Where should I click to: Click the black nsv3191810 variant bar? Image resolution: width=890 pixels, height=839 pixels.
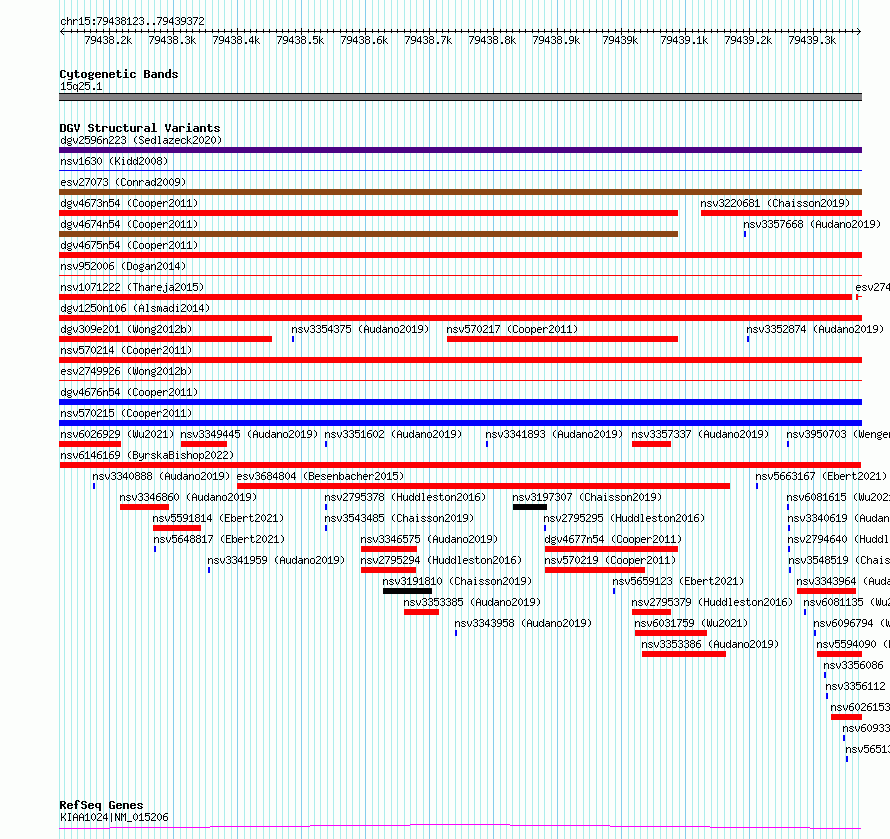click(408, 591)
